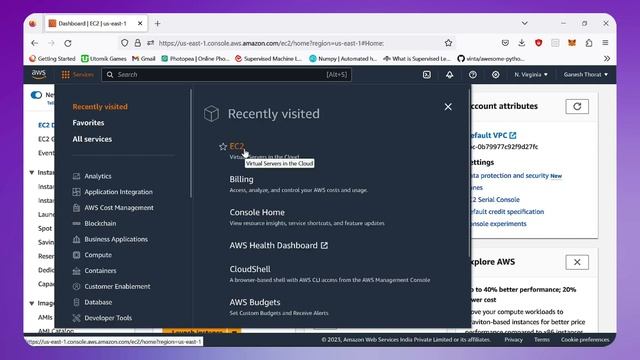Screen dimensions: 640x360
Task: Toggle the new EC2 experience switch
Action: [x=36, y=95]
